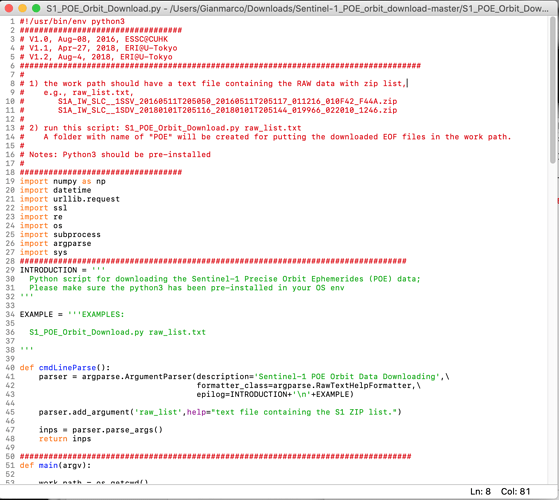Viewport: 559px width, 500px height.
Task: Click the example command on line 36
Action: pyautogui.click(x=118, y=332)
